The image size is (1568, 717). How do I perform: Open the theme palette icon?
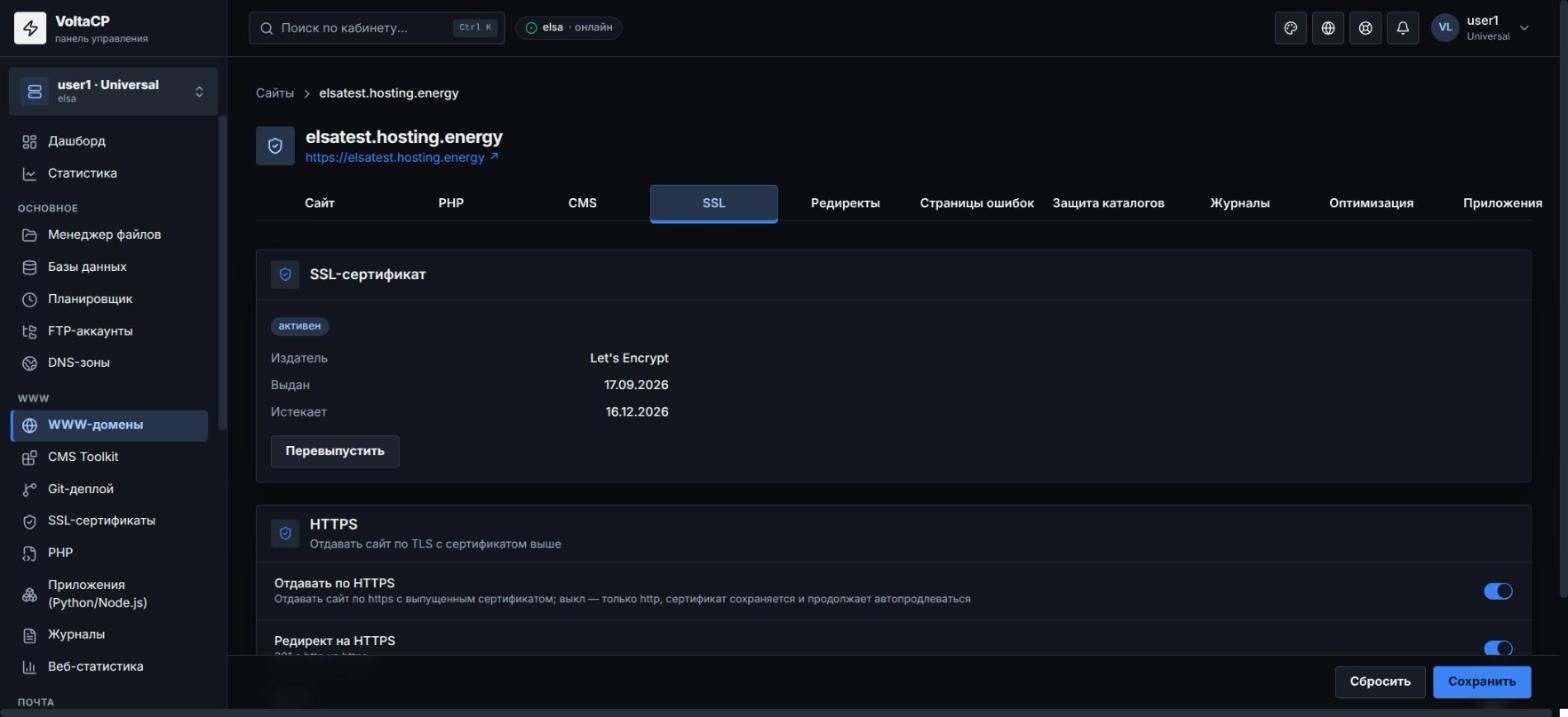1290,28
